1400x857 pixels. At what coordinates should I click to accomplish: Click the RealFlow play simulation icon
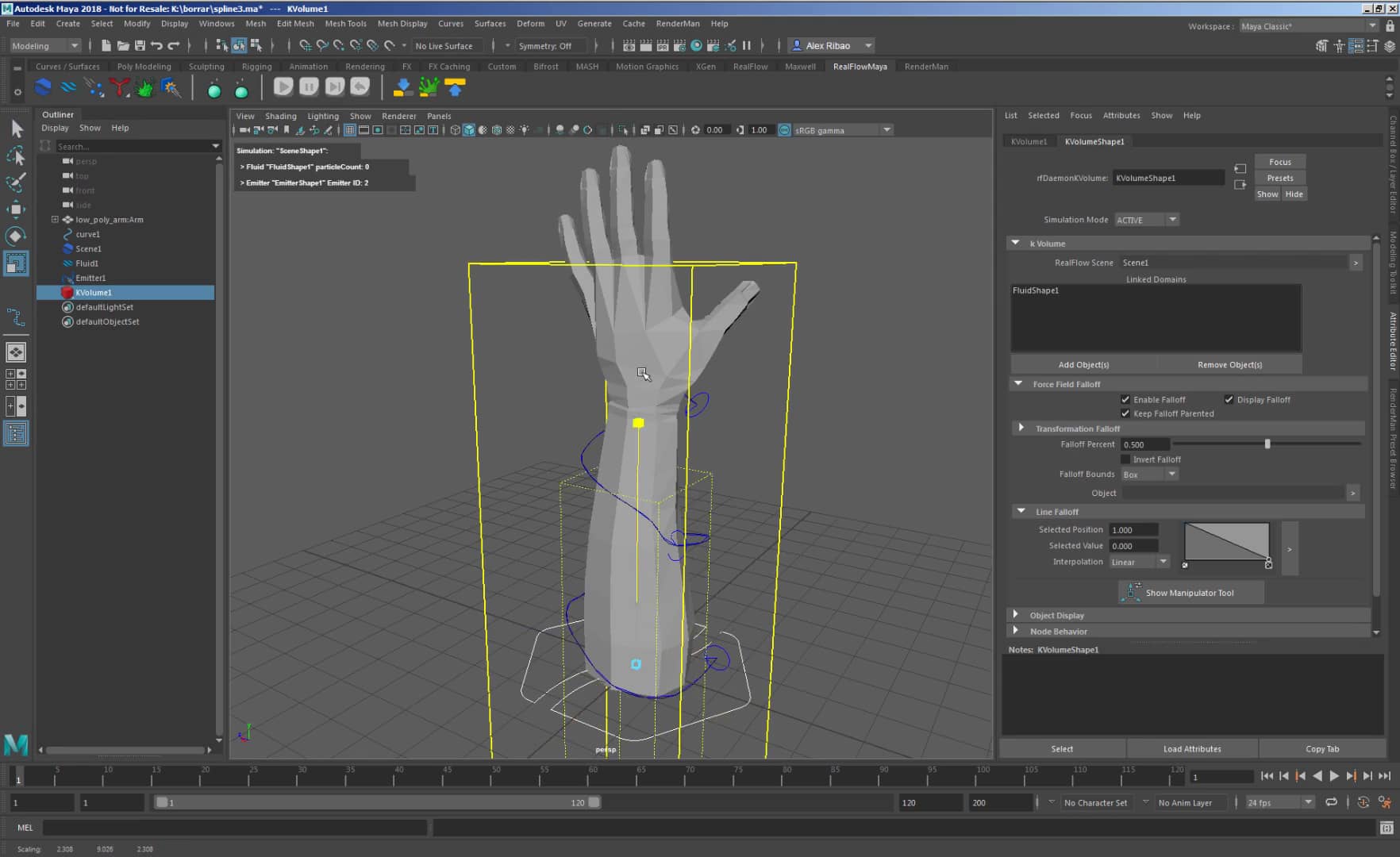[283, 87]
